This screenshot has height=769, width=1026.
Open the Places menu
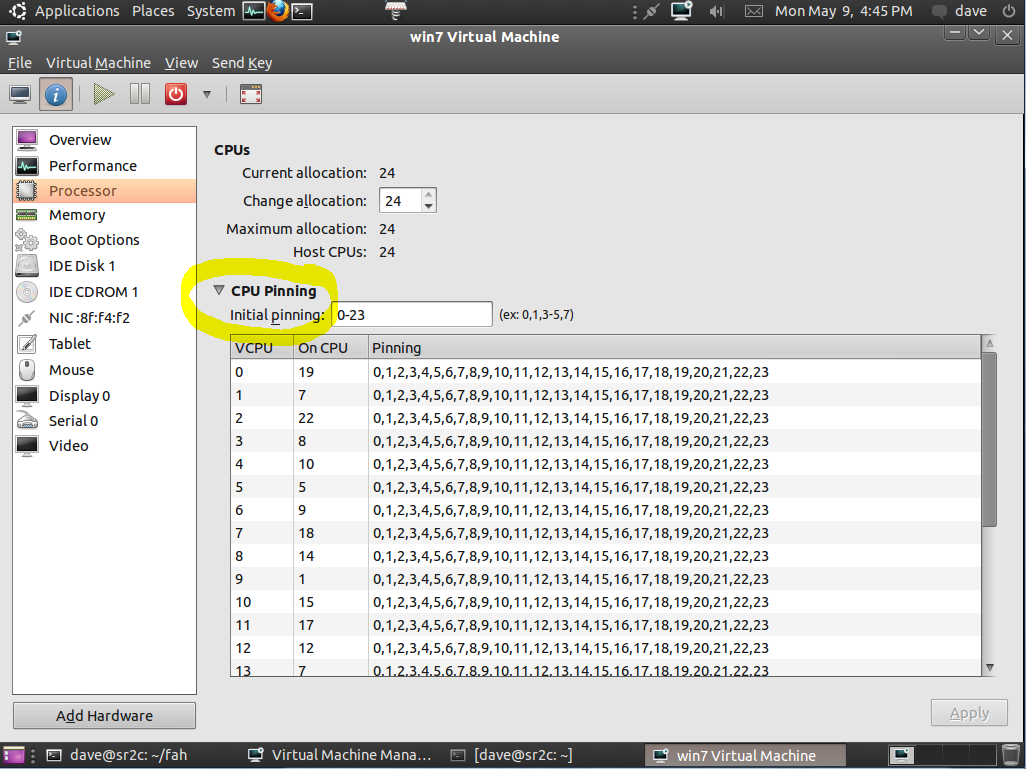[153, 11]
